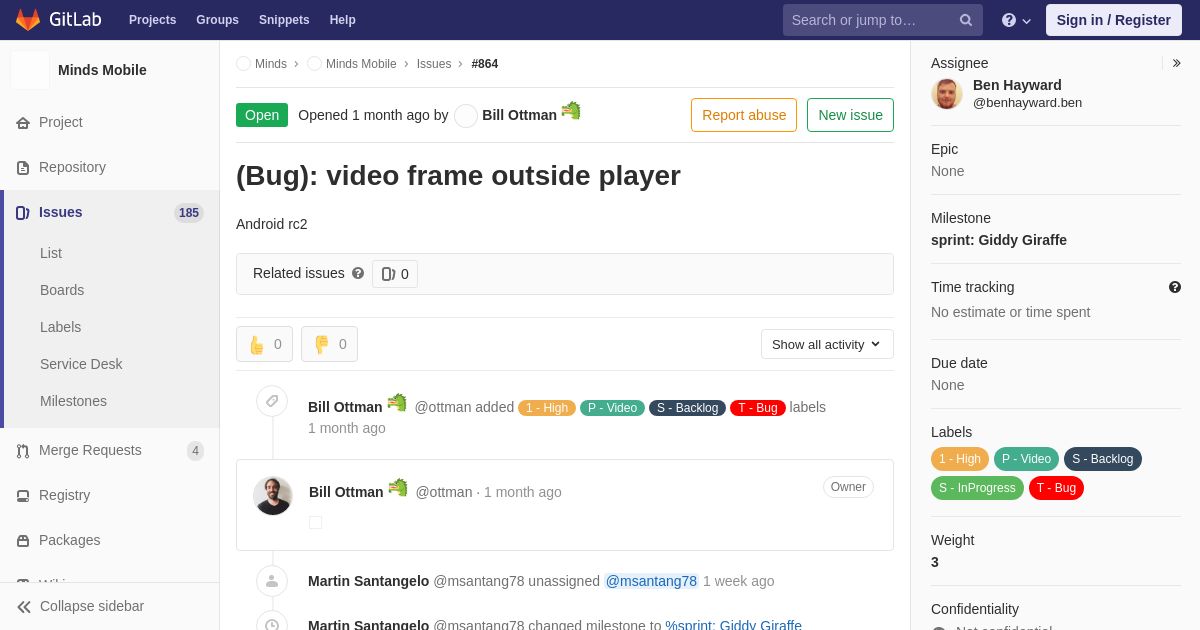Click Ben Hayward assignee name
1200x630 pixels.
tap(1017, 85)
